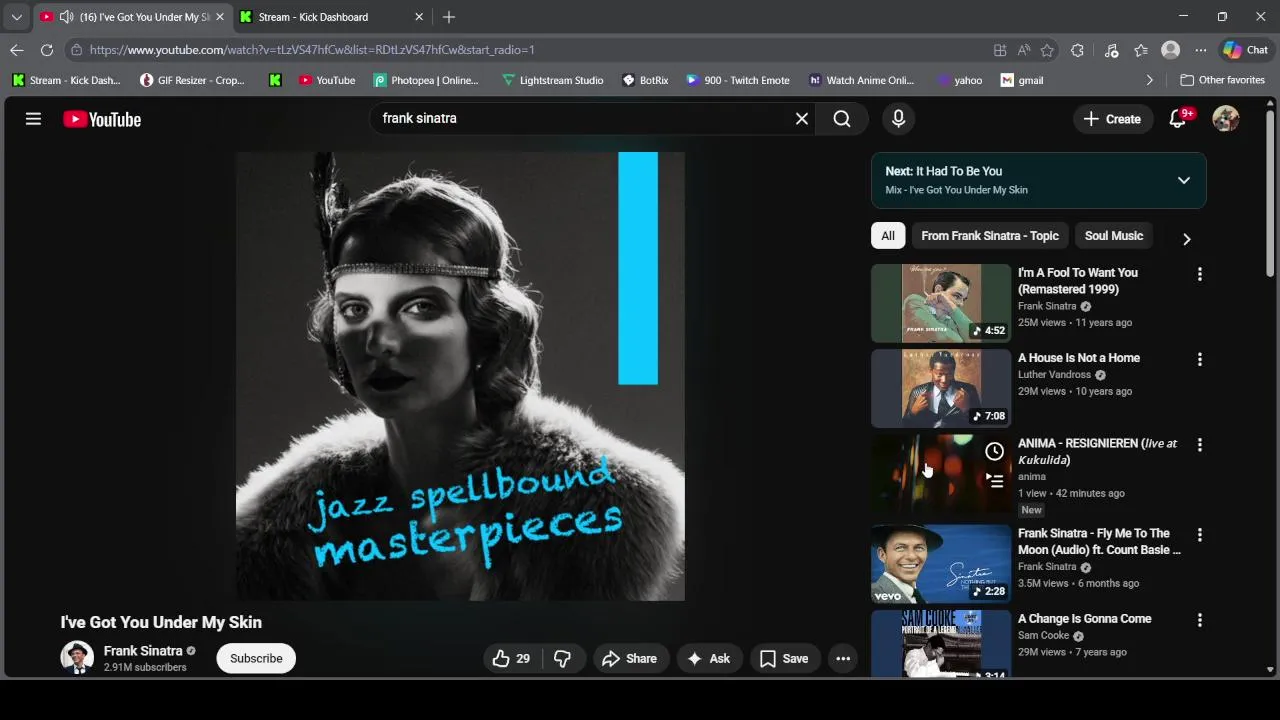Close the Kick Dashboard tab
The height and width of the screenshot is (720, 1280).
click(x=419, y=17)
